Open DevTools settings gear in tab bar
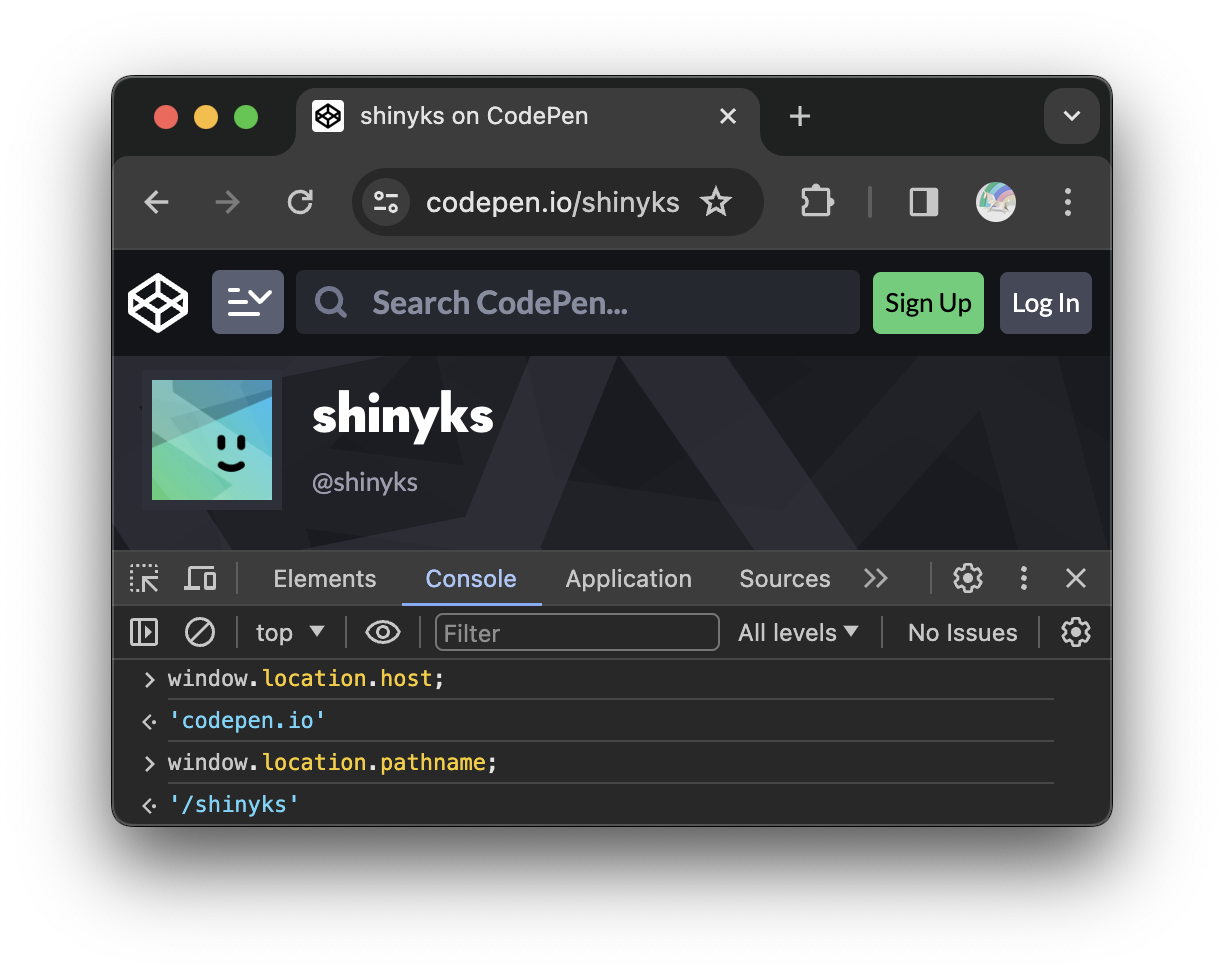Viewport: 1224px width, 974px height. coord(968,578)
